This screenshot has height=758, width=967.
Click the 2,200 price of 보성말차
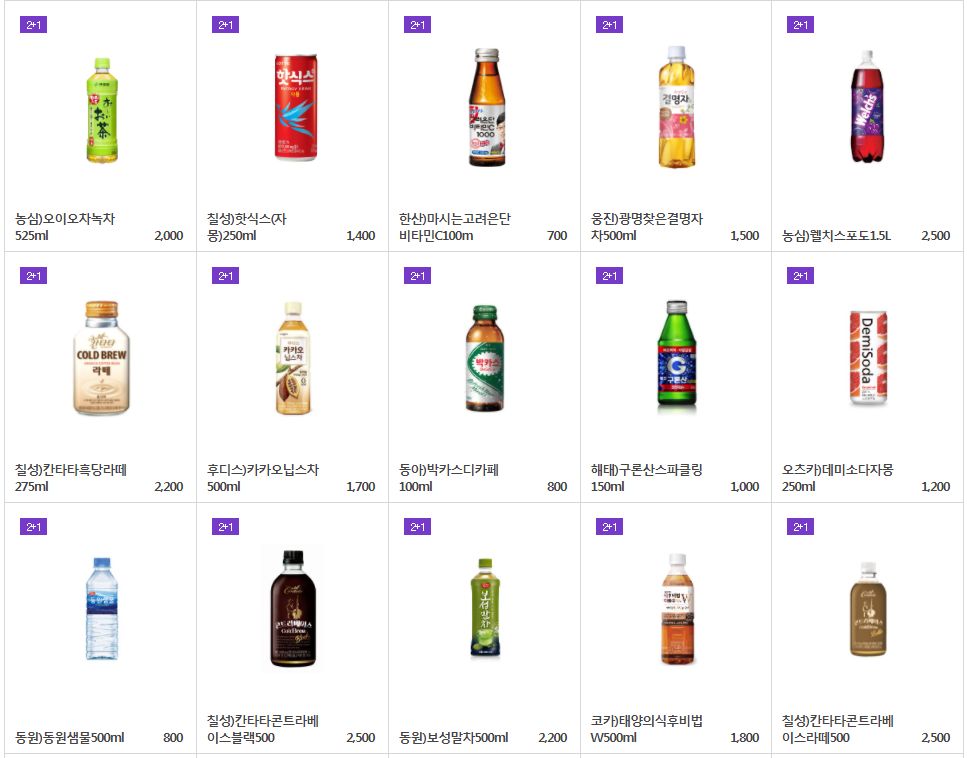coord(553,738)
